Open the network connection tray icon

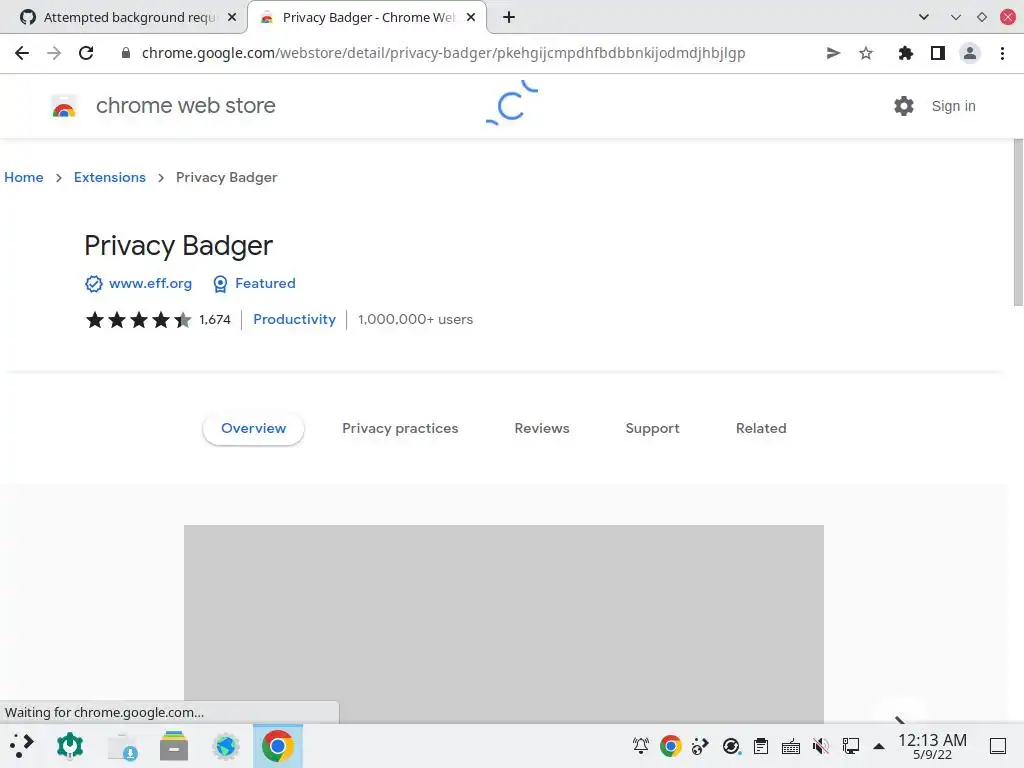point(850,746)
